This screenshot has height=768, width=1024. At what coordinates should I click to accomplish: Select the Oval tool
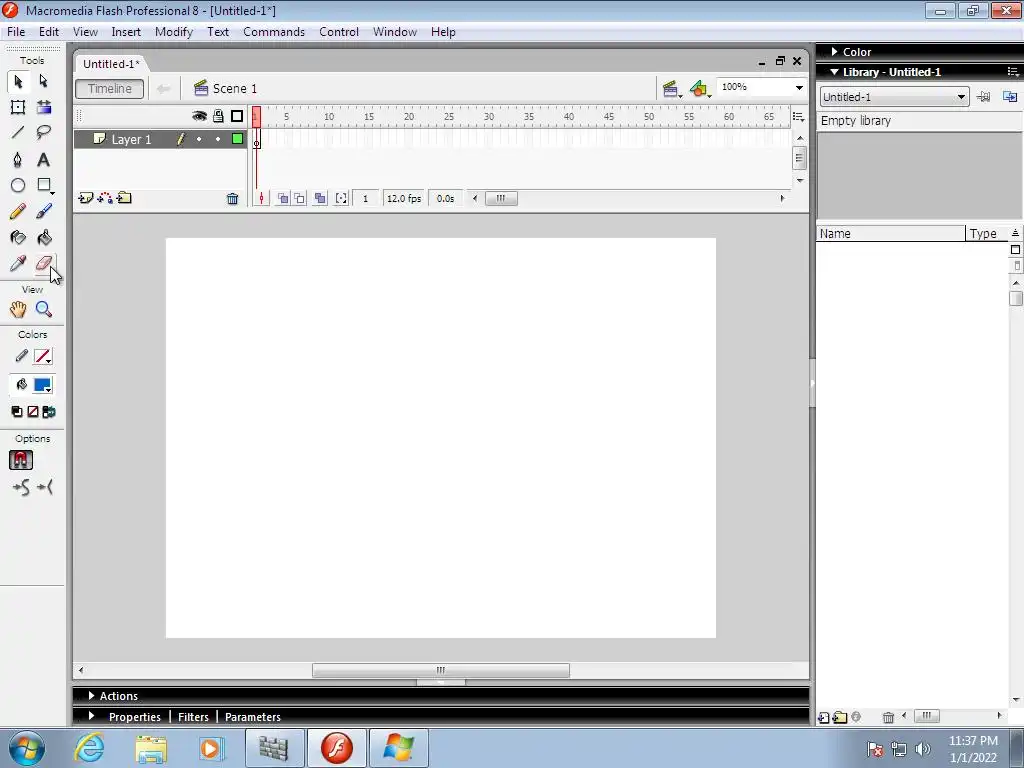18,185
